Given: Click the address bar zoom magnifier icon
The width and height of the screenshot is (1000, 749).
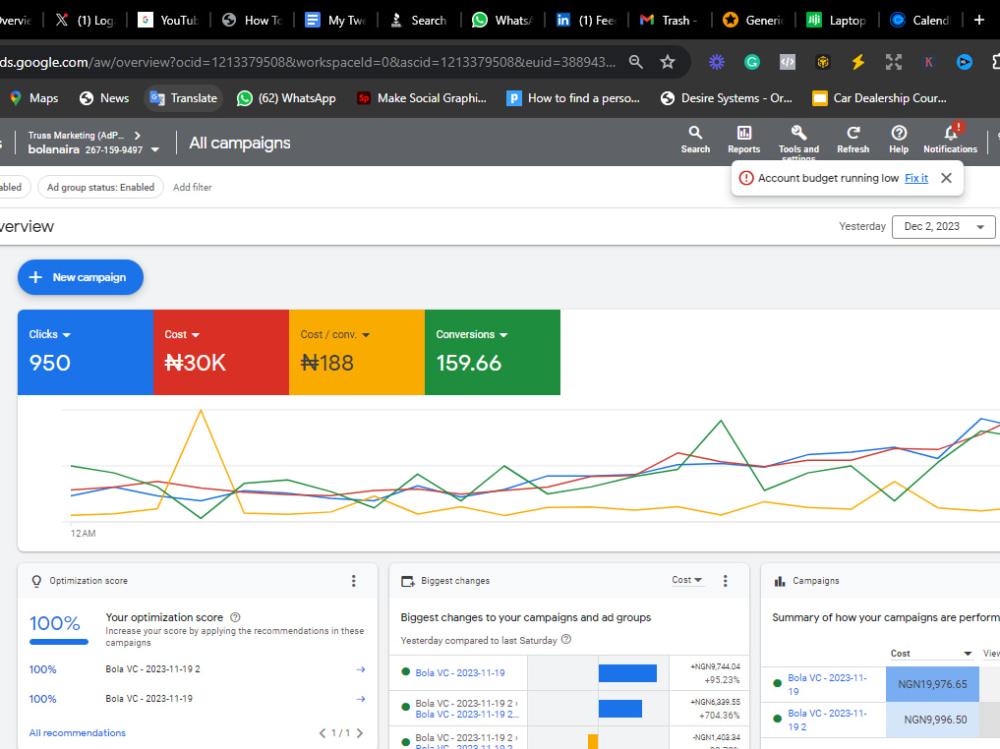Looking at the screenshot, I should (635, 62).
